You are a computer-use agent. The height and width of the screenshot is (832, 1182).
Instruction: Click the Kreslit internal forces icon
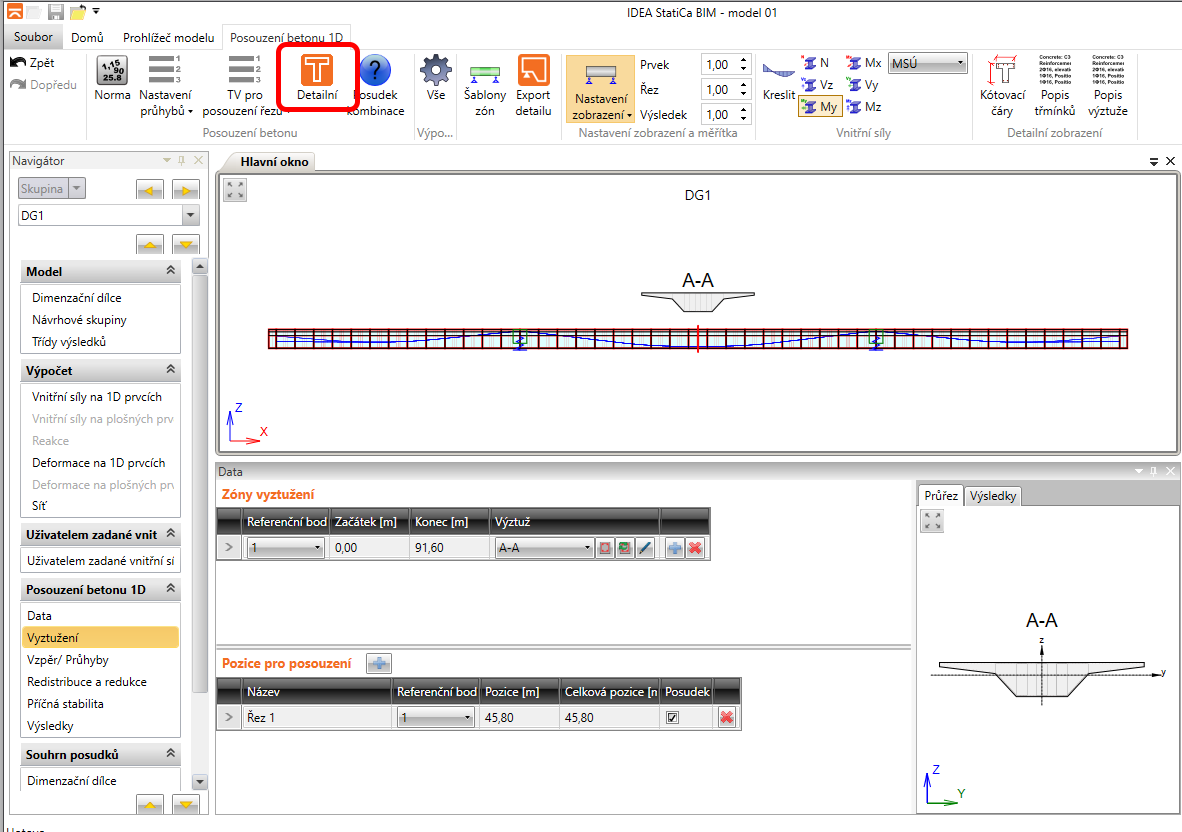point(778,72)
